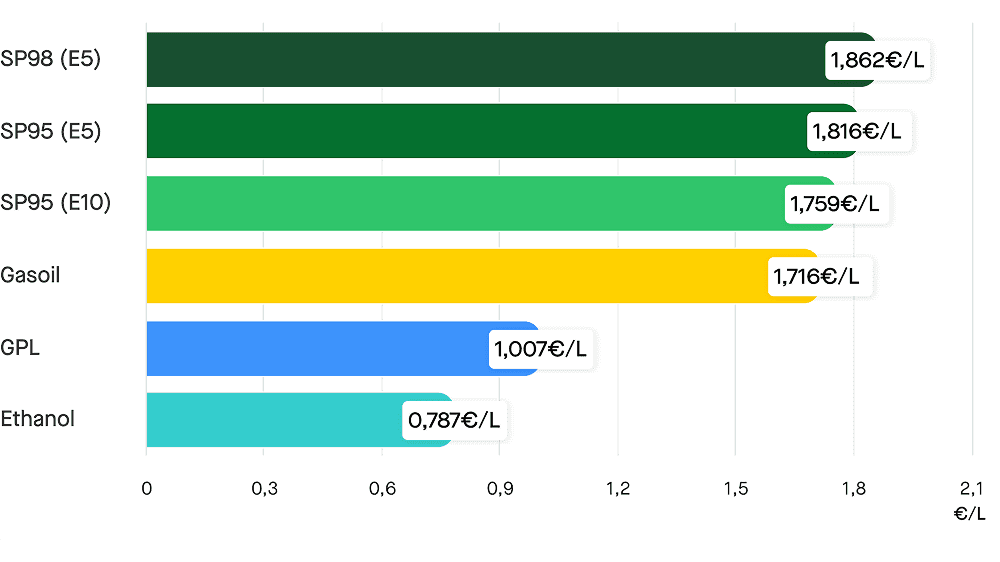Select the green SP95 (E5) bar
This screenshot has width=1000, height=562.
[x=470, y=131]
